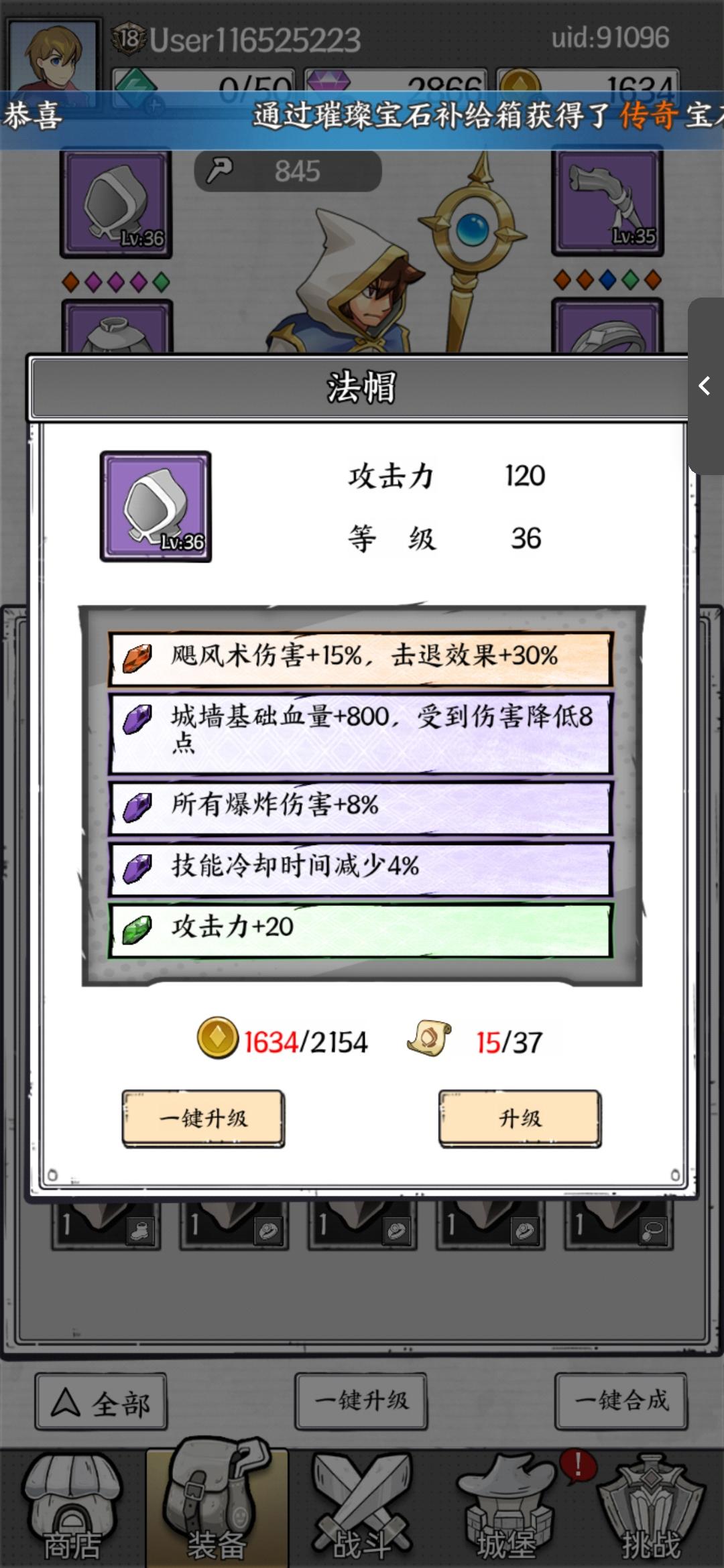724x1568 pixels.
Task: Select the 所有爆炸伤害+8% attribute row
Action: (361, 807)
